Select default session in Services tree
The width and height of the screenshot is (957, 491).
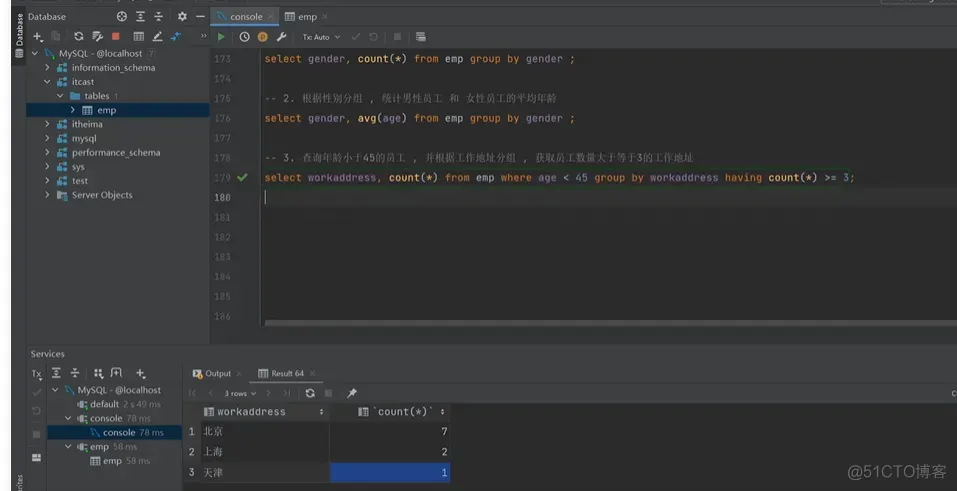click(x=104, y=404)
